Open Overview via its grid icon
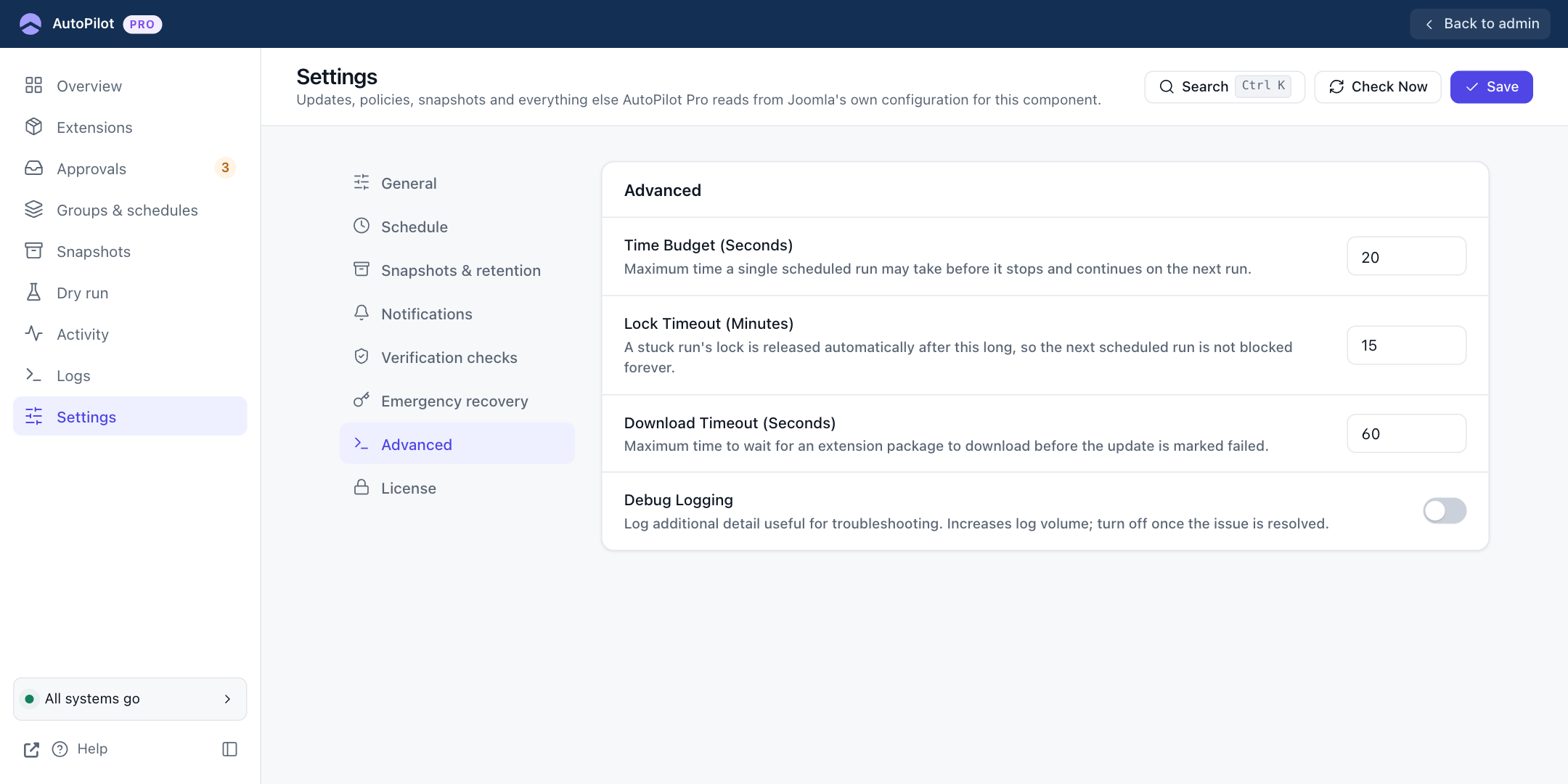The image size is (1568, 784). click(x=33, y=86)
